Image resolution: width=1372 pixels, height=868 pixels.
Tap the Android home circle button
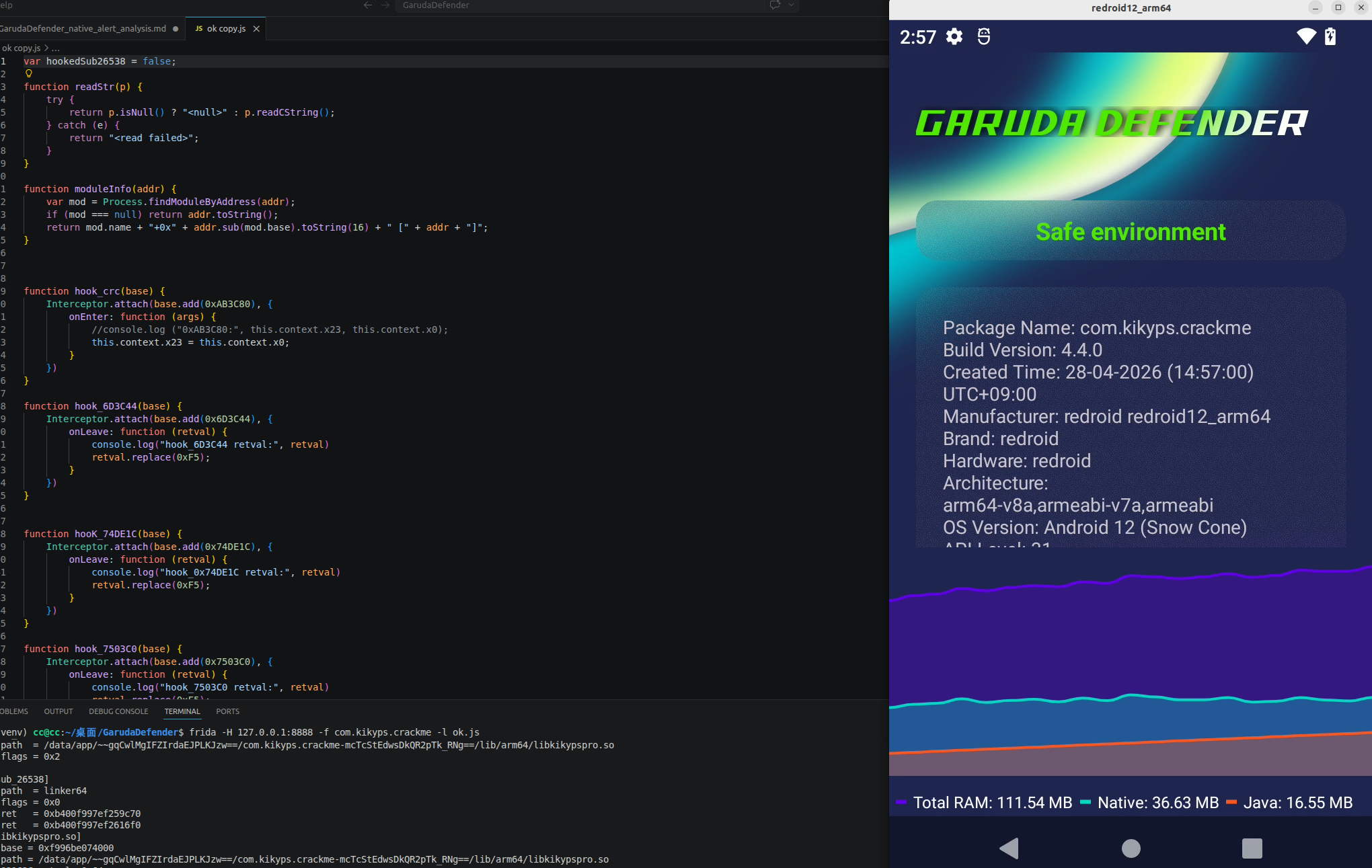(1131, 849)
